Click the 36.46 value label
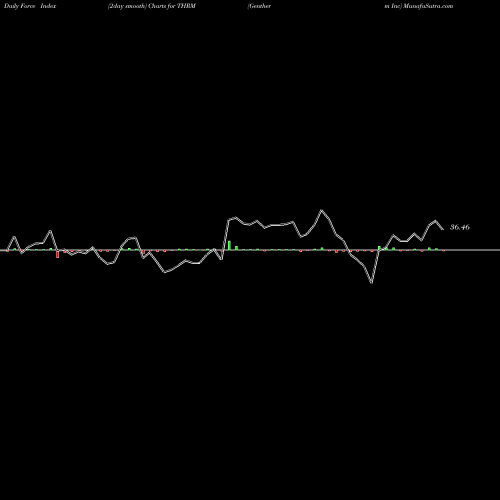 (x=460, y=227)
